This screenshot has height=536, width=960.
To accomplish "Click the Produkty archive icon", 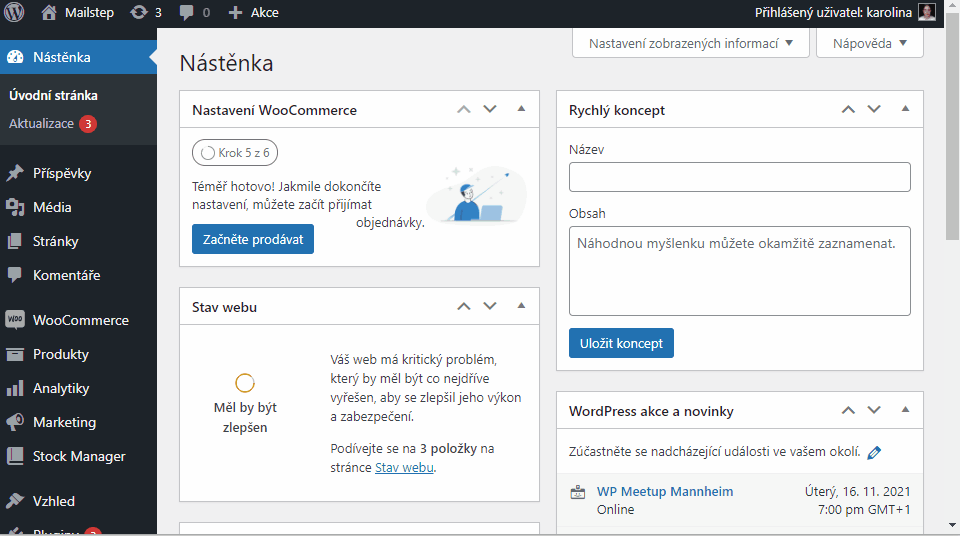I will click(x=15, y=354).
